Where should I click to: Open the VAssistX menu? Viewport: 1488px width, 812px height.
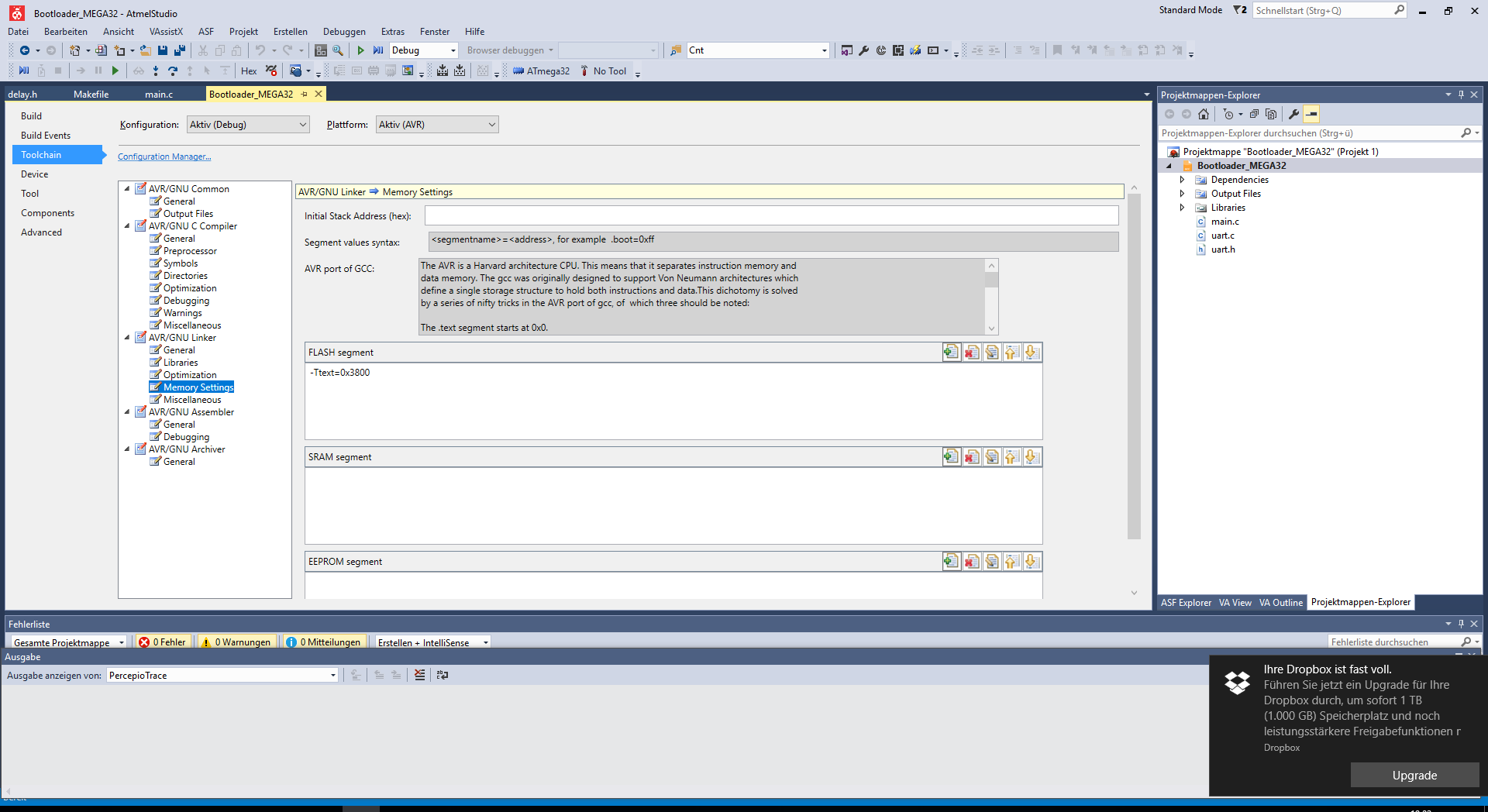(166, 32)
